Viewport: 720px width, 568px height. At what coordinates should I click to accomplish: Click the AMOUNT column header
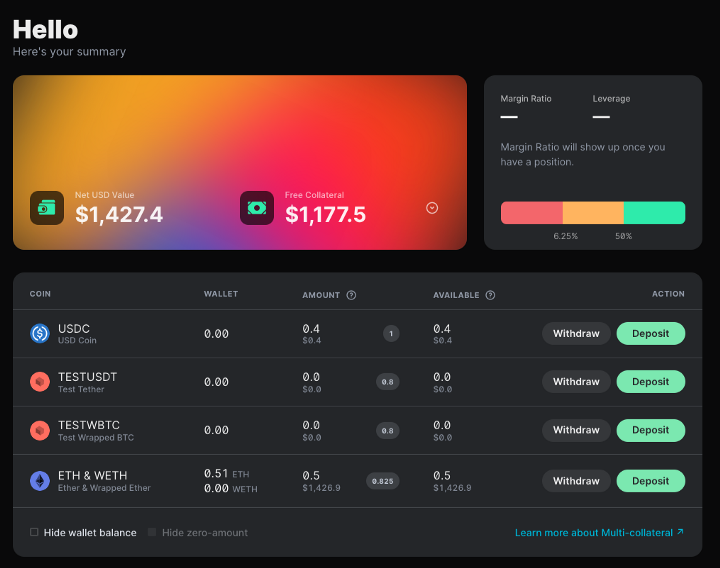[x=321, y=295]
